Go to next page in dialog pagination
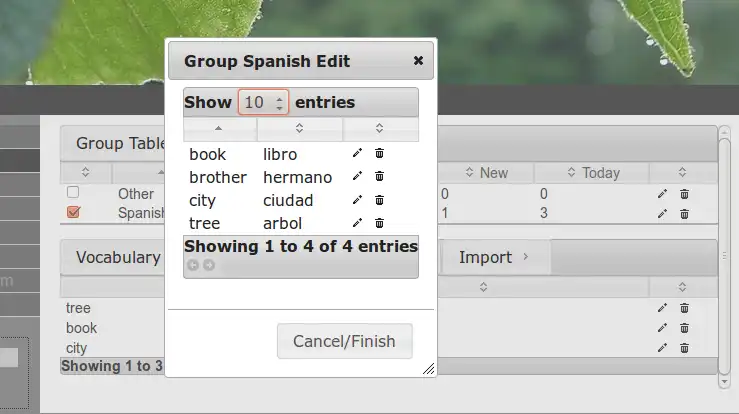739x414 pixels. [x=209, y=265]
